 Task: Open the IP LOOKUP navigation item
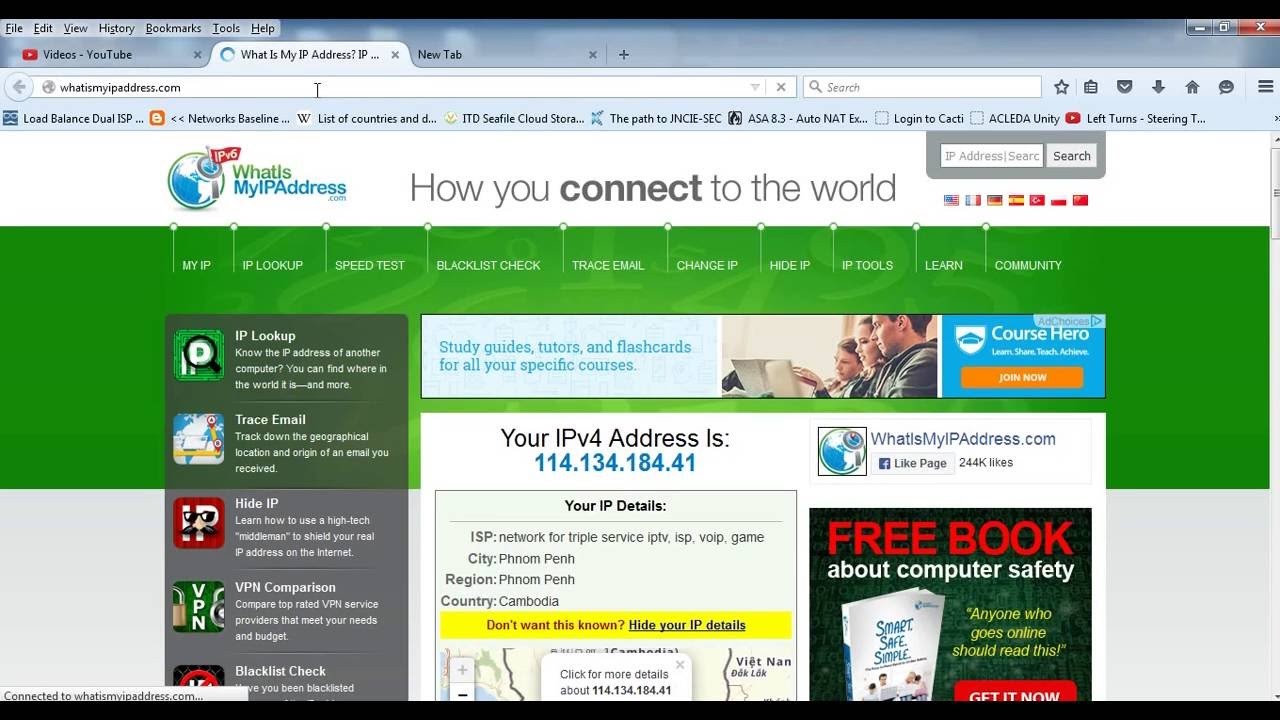[272, 265]
